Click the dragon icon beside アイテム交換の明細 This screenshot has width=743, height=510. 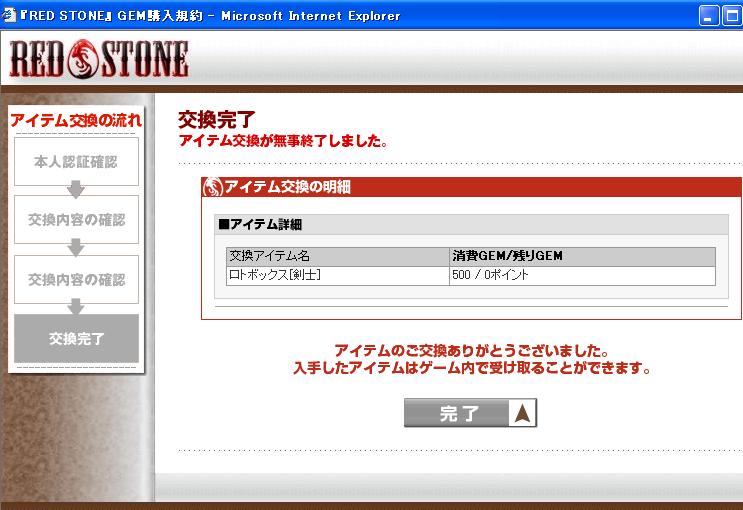[213, 187]
